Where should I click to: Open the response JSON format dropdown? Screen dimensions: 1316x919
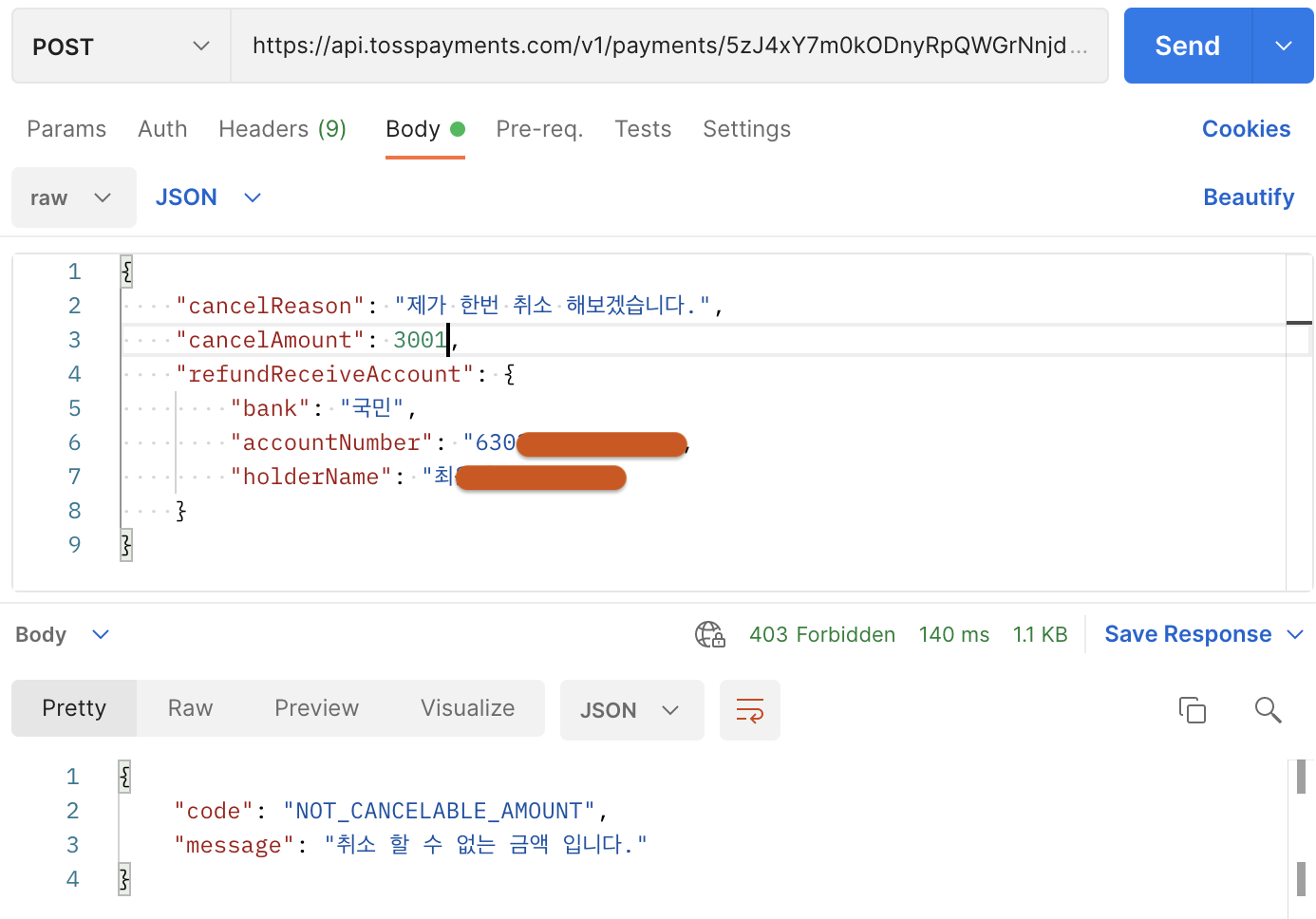[x=632, y=710]
